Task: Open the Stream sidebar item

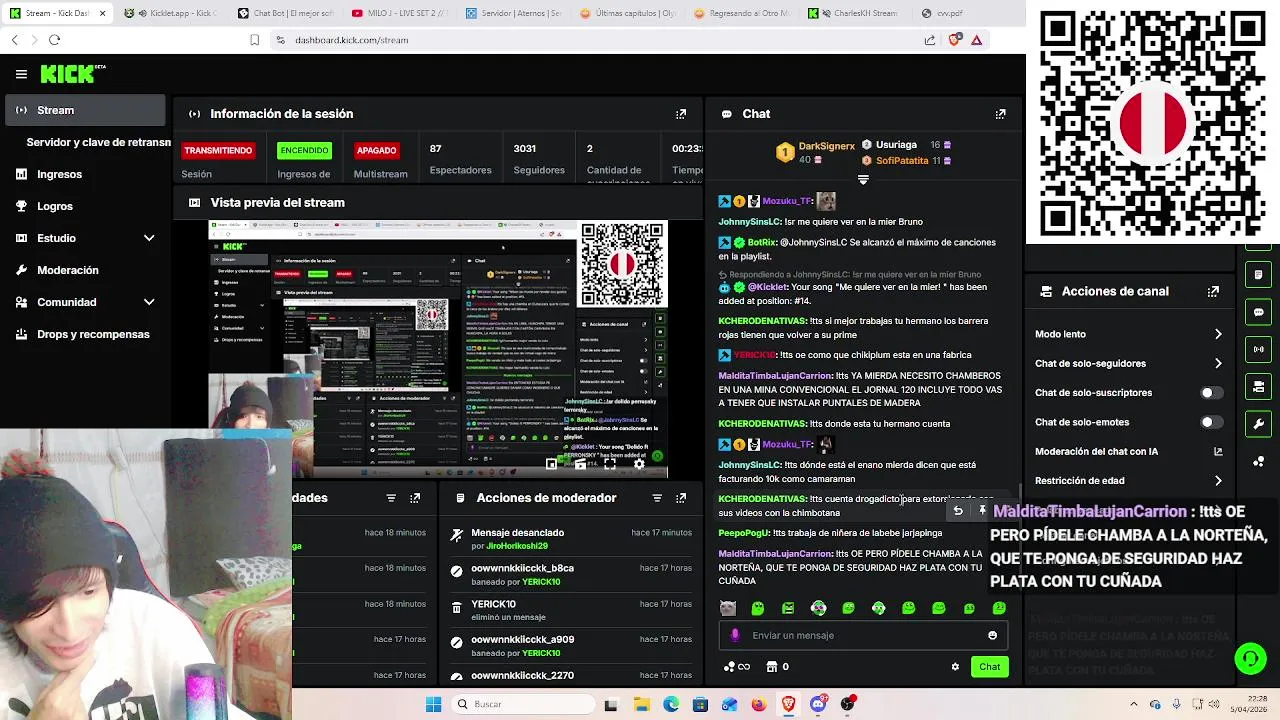Action: point(85,110)
